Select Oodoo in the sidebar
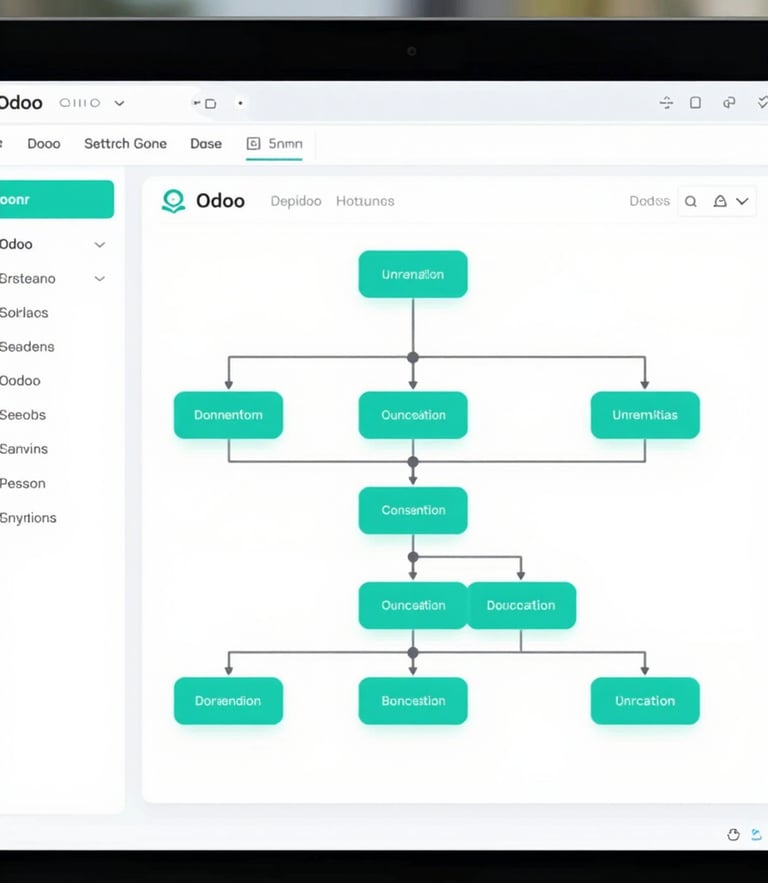 tap(20, 381)
